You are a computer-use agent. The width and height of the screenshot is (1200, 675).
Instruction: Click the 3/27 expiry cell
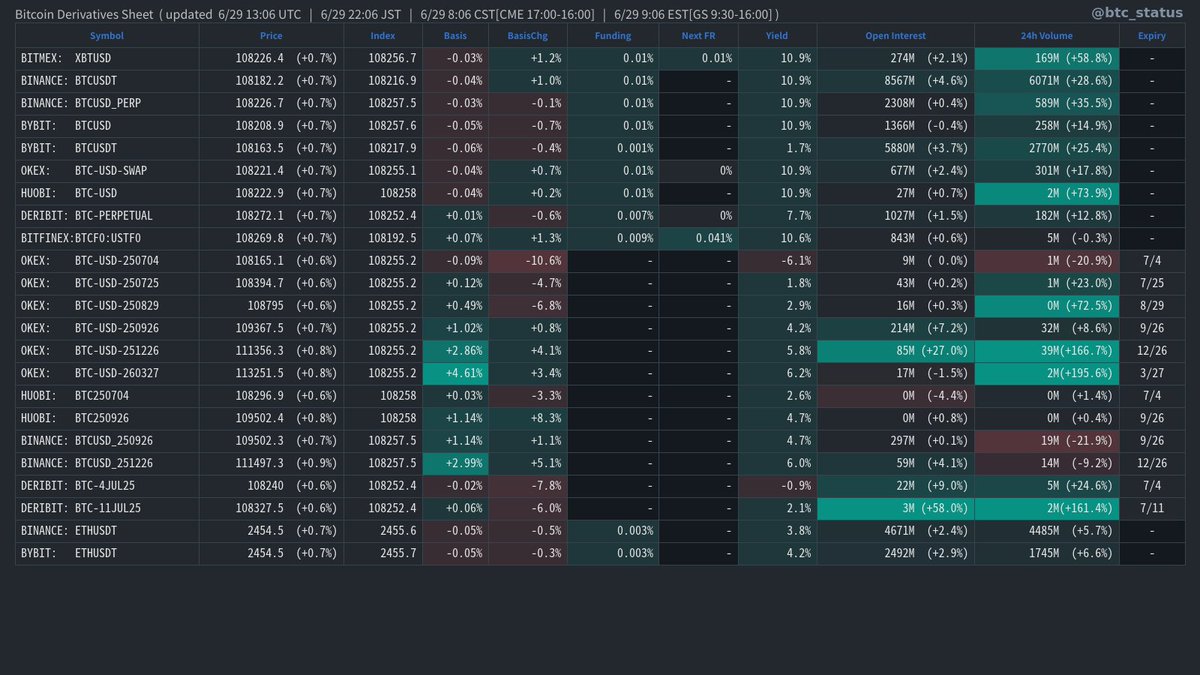[1152, 373]
